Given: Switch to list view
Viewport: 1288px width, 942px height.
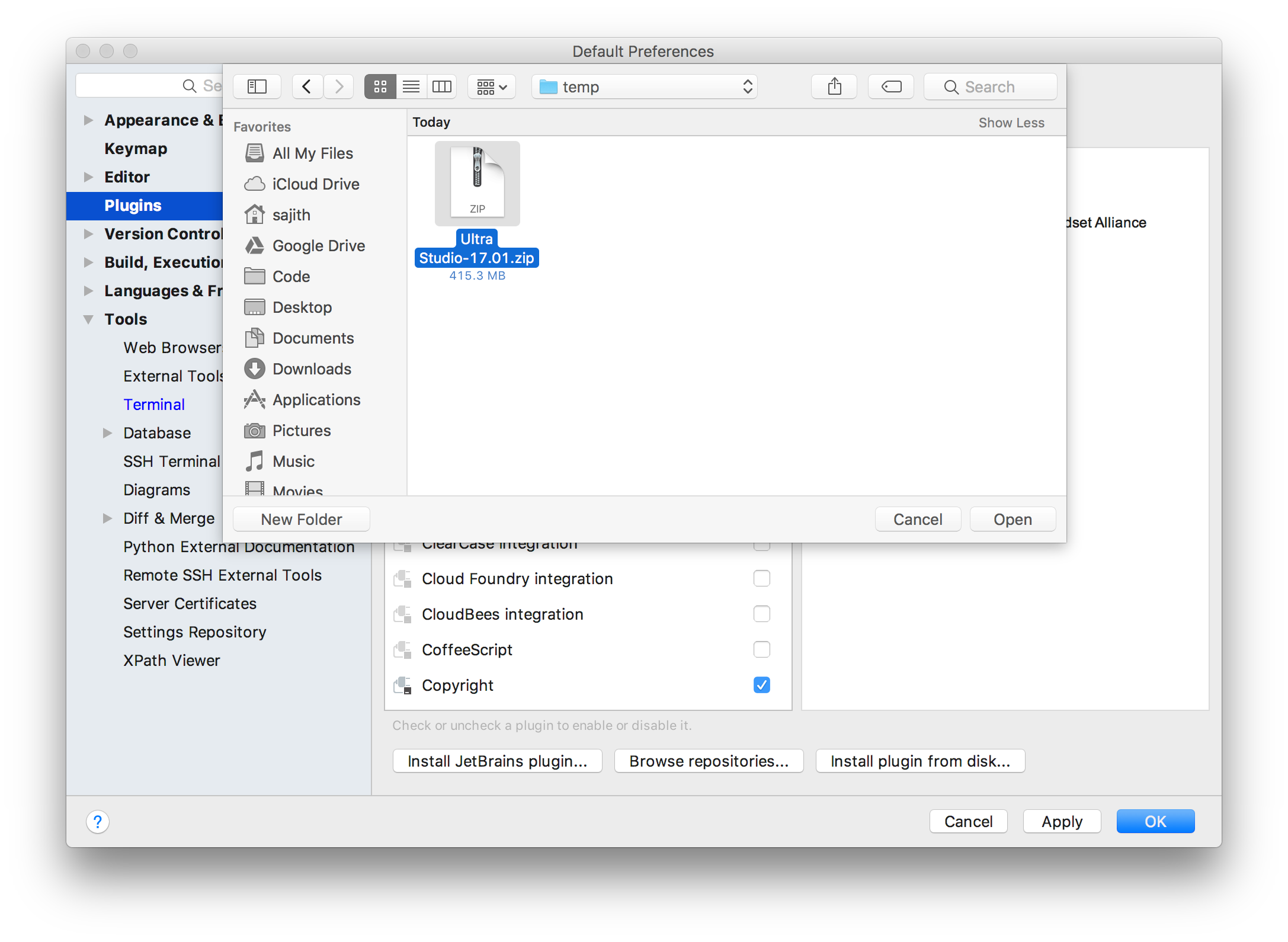Looking at the screenshot, I should [x=411, y=86].
